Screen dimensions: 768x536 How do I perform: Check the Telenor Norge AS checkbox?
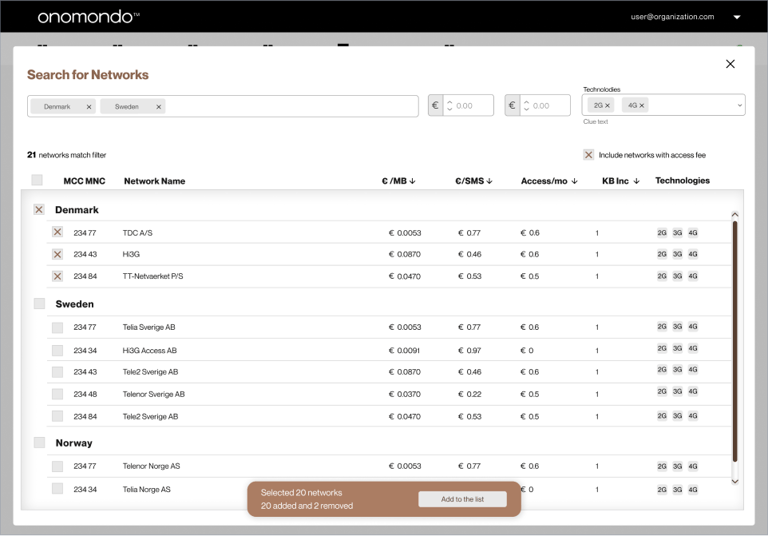(x=57, y=465)
